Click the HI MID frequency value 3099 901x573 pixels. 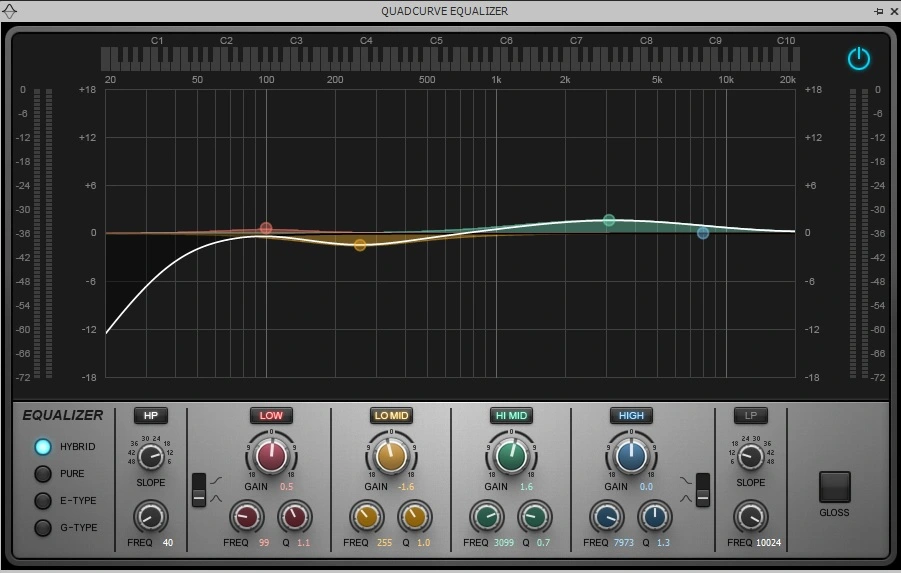coord(503,543)
